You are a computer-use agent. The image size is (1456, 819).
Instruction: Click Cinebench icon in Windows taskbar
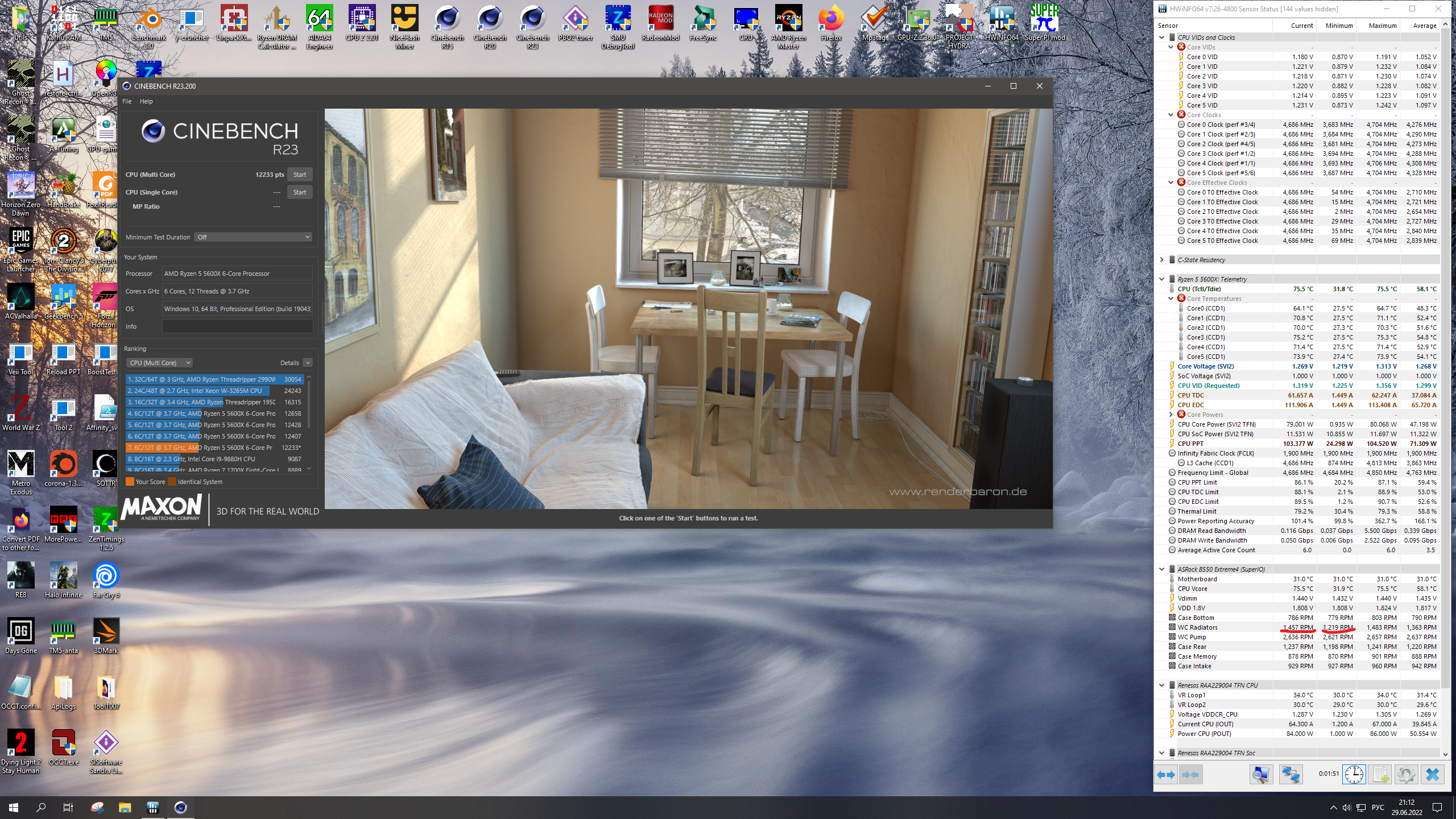pos(180,807)
